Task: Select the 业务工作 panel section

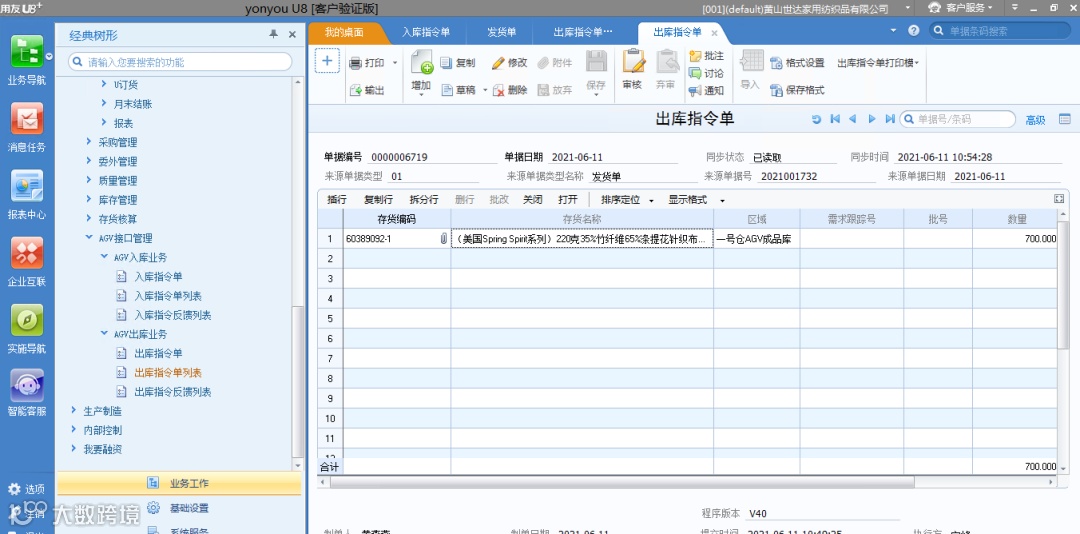Action: [x=179, y=483]
